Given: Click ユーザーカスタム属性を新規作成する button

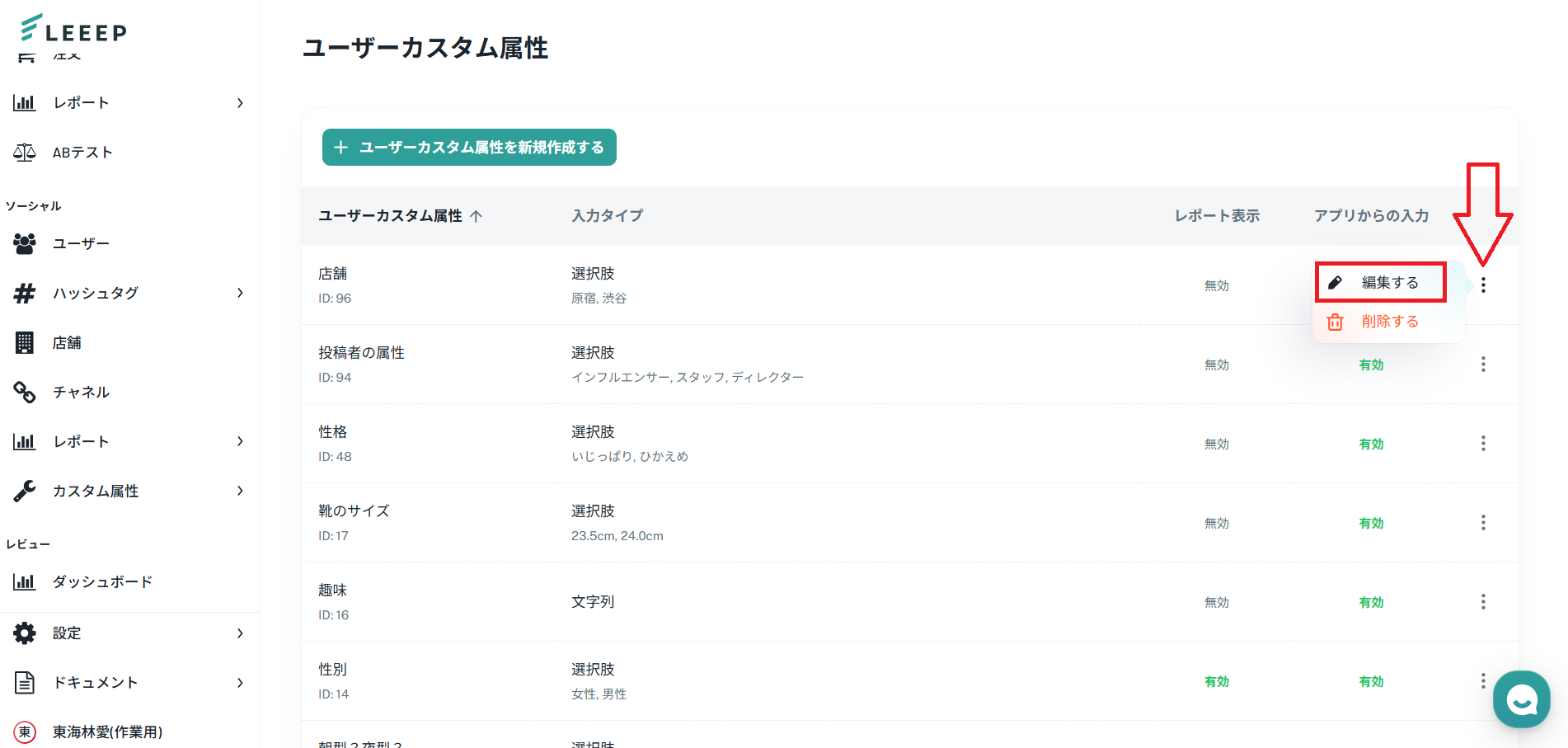Looking at the screenshot, I should (469, 148).
